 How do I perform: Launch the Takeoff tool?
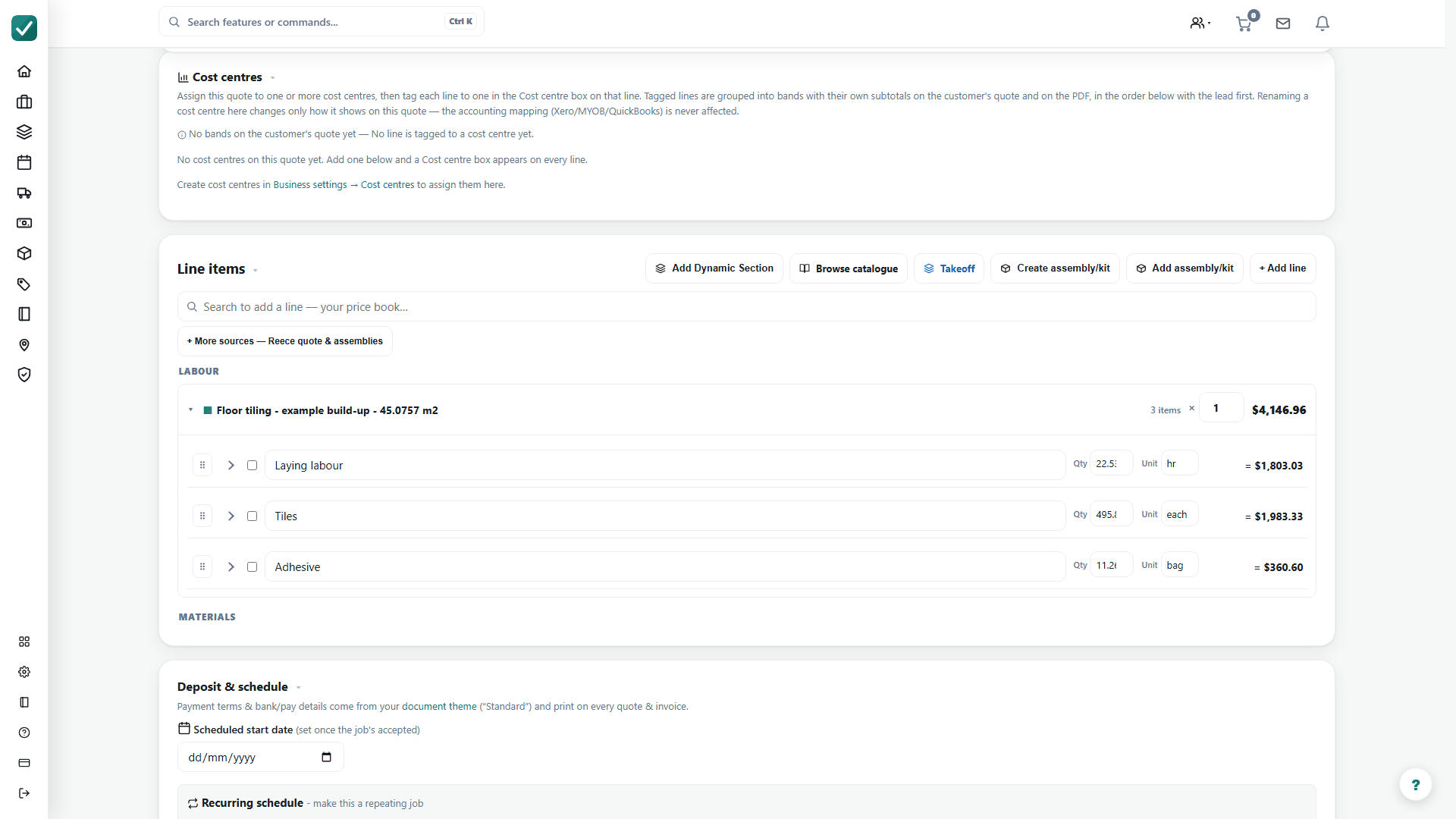(949, 268)
